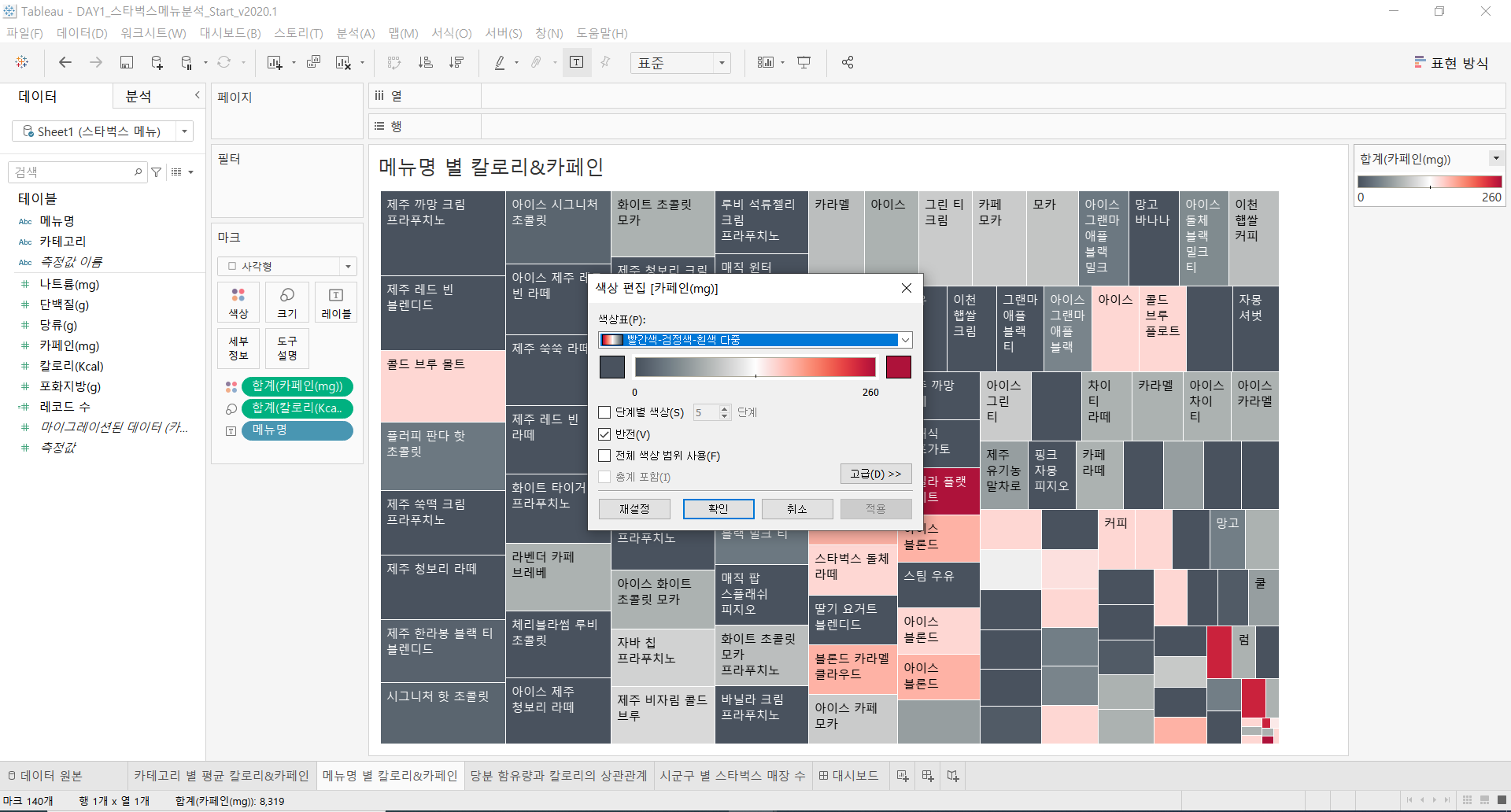
Task: Click the 메뉴명 label pill in Marks
Action: (297, 430)
